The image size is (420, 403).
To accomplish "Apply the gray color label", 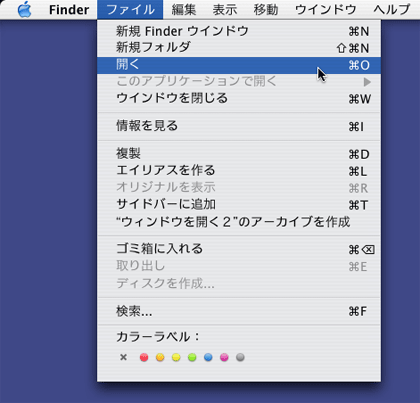I will [240, 357].
